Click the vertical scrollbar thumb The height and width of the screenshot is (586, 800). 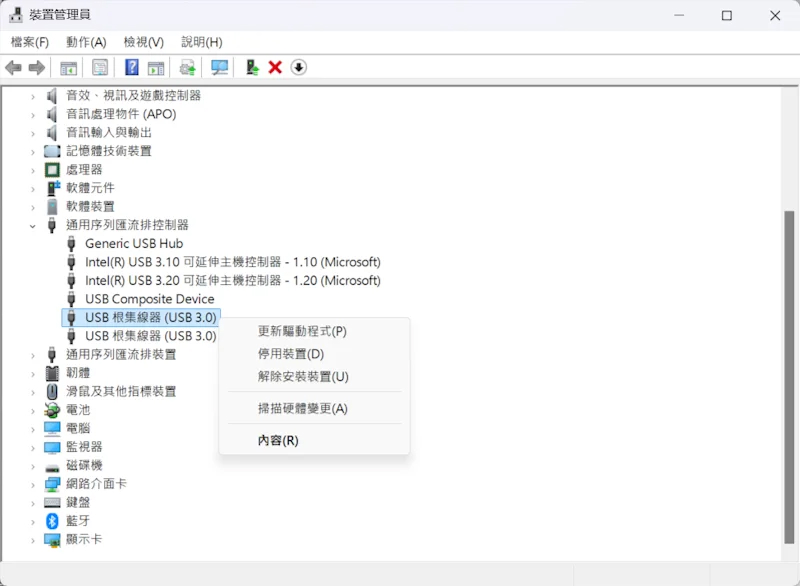click(x=789, y=377)
